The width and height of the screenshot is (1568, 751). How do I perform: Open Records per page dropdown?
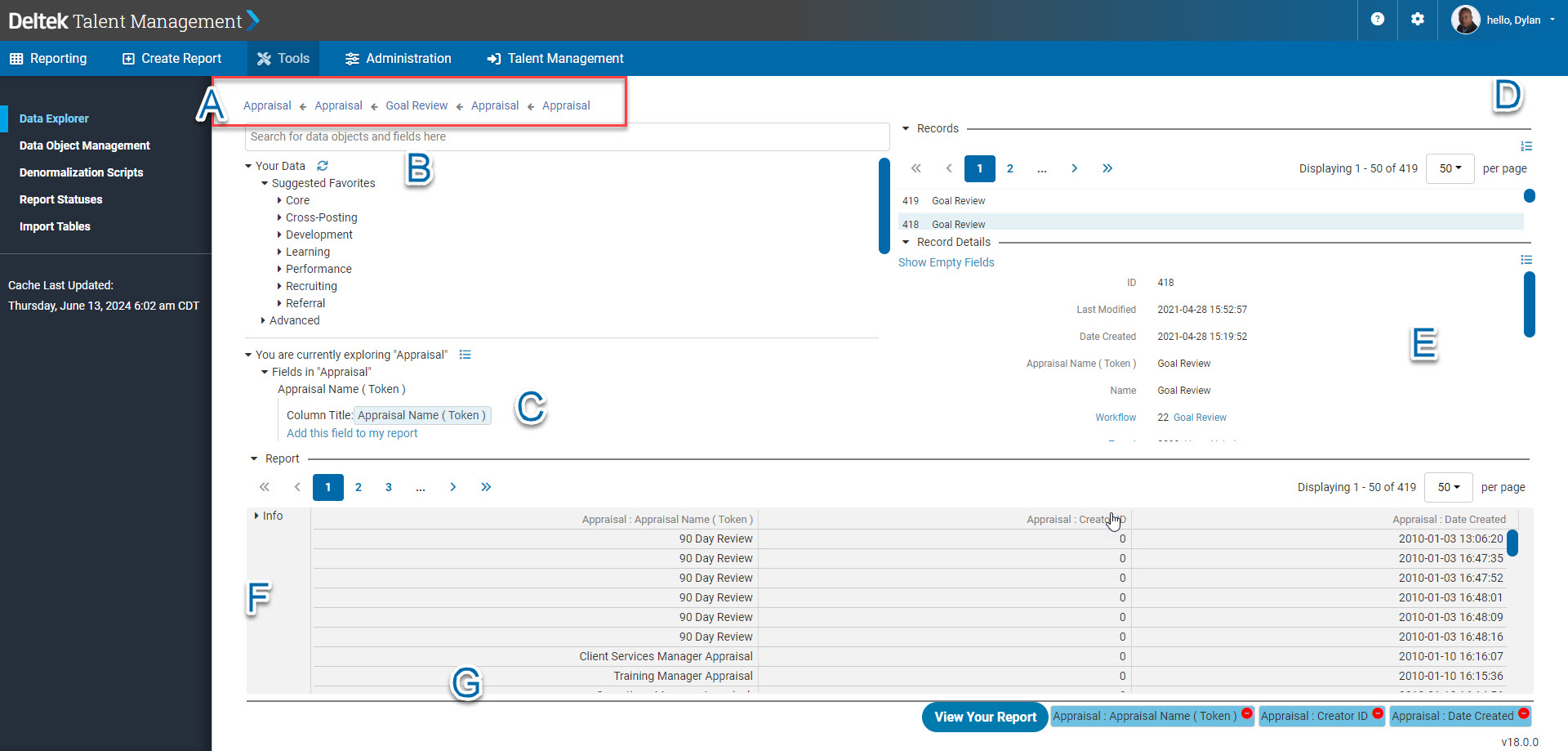(x=1450, y=168)
